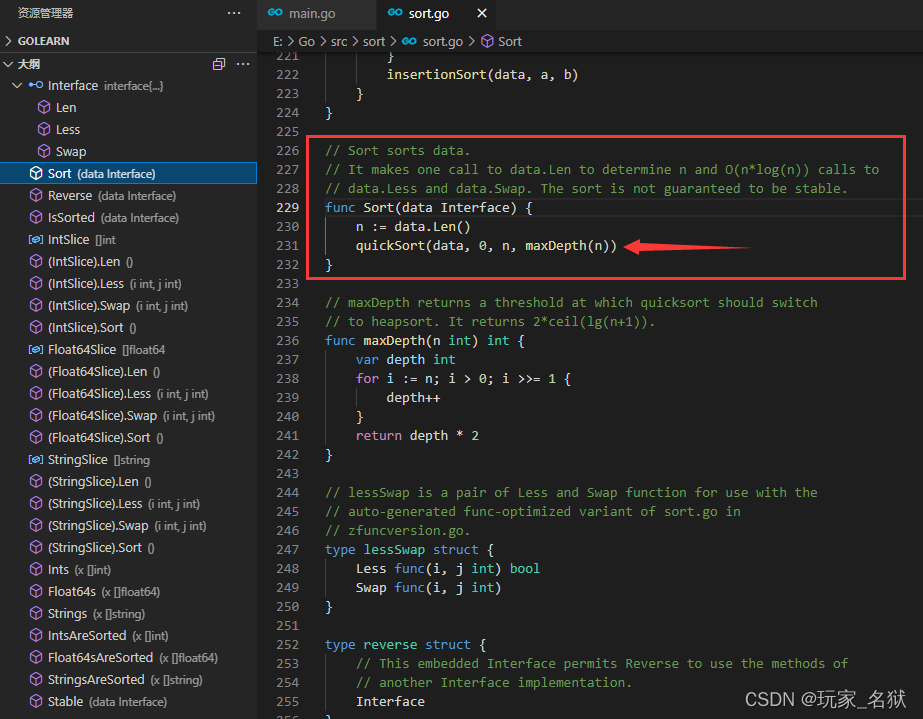923x719 pixels.
Task: Open the sort.go breadcrumb item
Action: point(442,41)
